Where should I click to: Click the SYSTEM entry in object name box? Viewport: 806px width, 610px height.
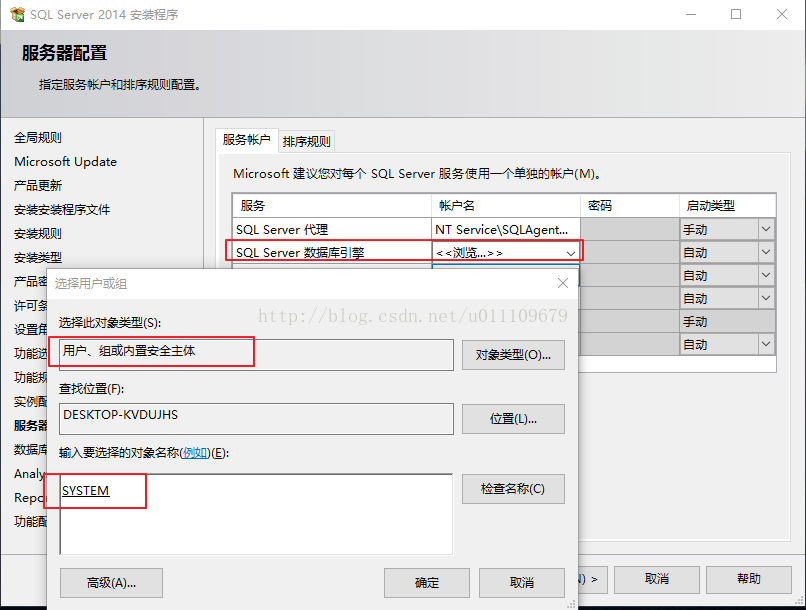tap(85, 491)
